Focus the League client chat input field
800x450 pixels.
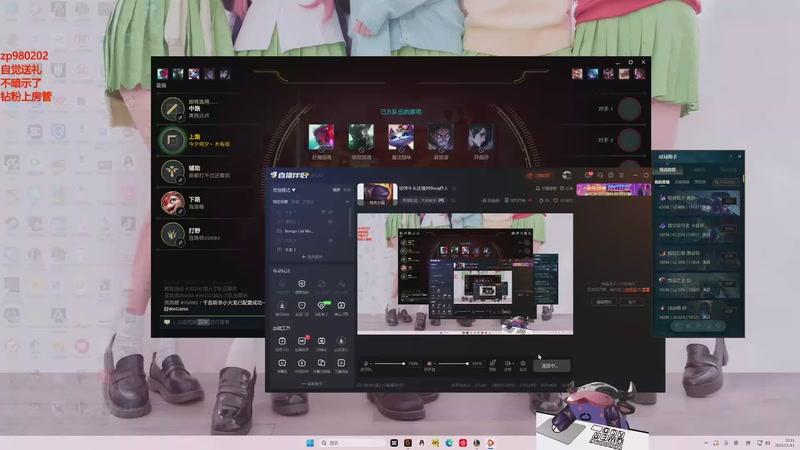(214, 322)
